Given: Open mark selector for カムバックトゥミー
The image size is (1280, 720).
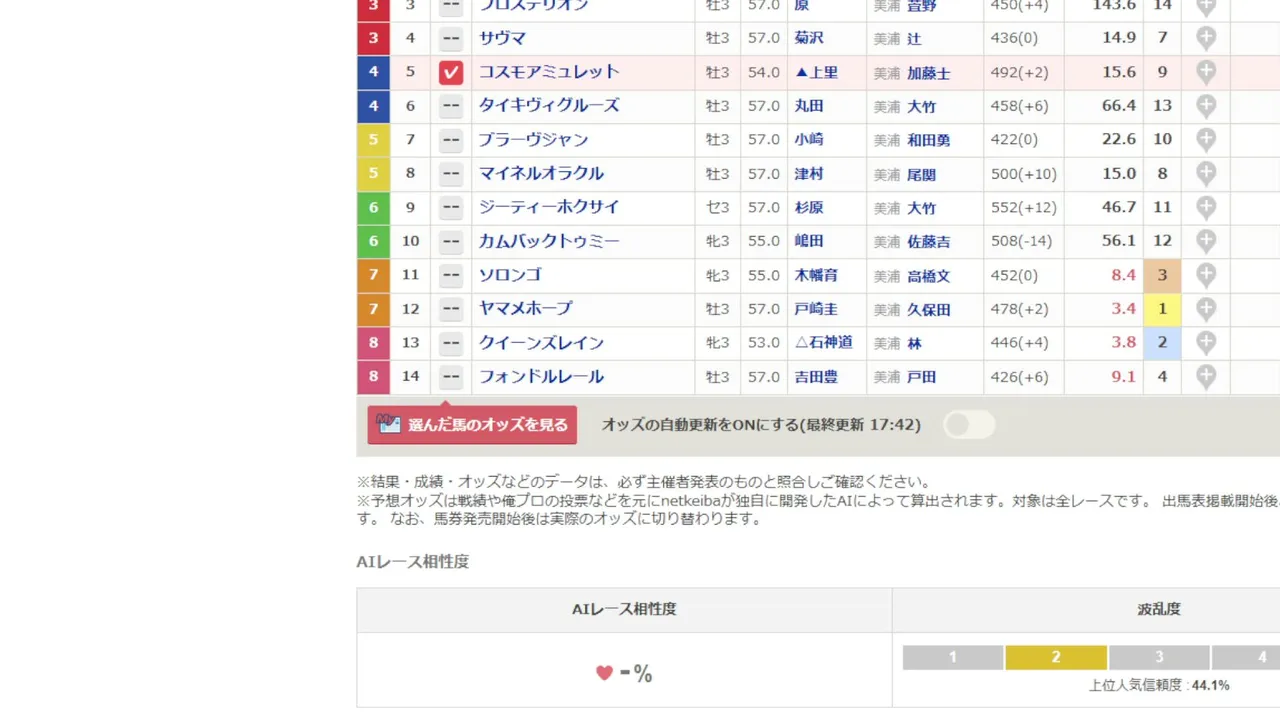Looking at the screenshot, I should coord(451,241).
